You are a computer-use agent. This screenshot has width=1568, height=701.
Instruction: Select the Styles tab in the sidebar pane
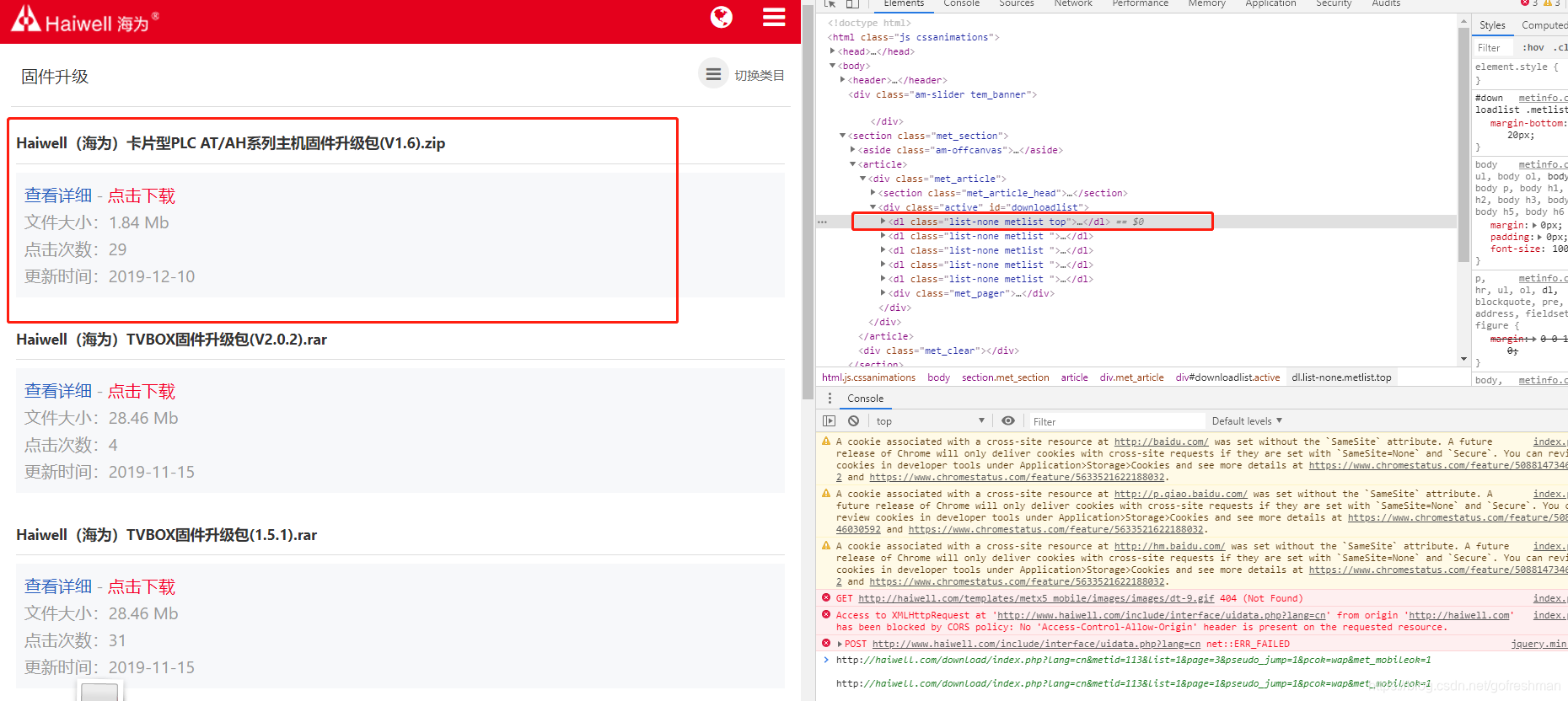click(1492, 25)
